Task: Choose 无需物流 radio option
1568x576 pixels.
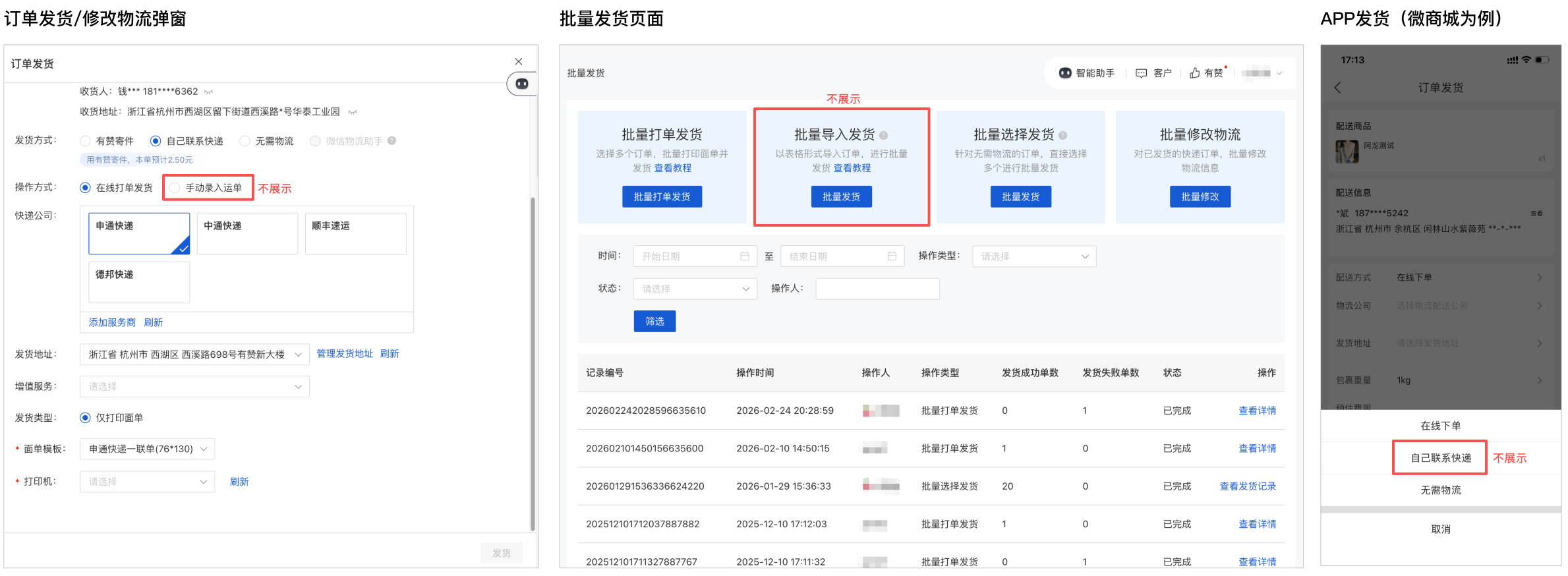Action: point(245,141)
